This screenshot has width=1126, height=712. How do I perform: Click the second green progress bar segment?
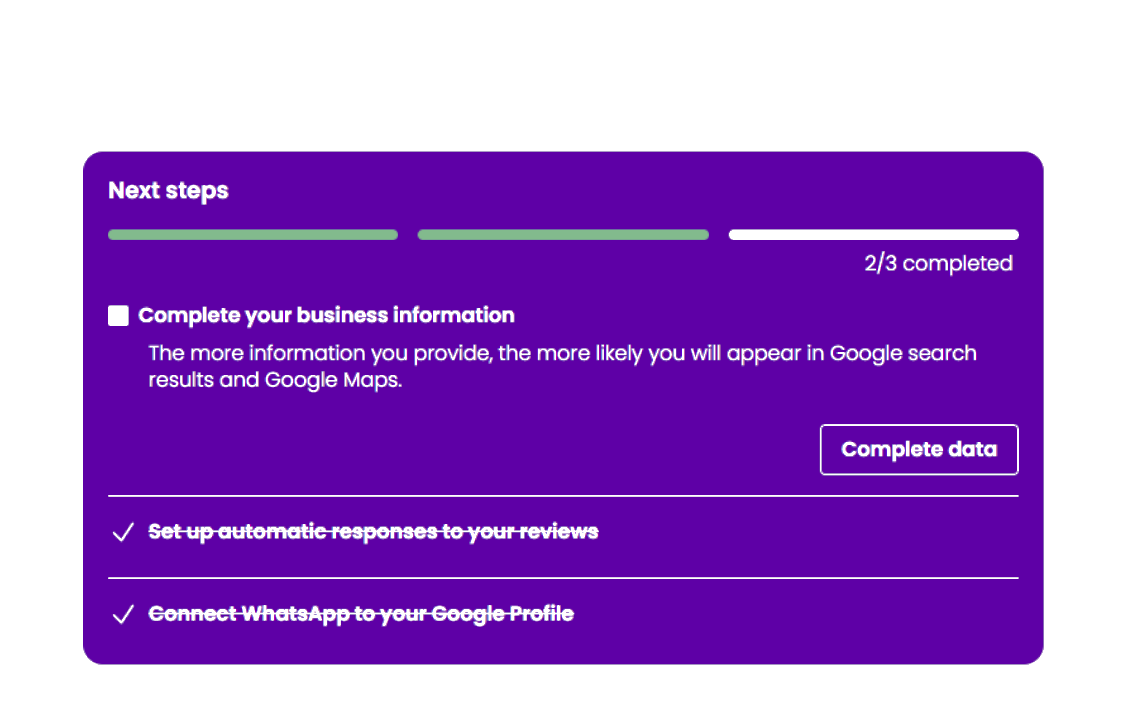point(563,235)
